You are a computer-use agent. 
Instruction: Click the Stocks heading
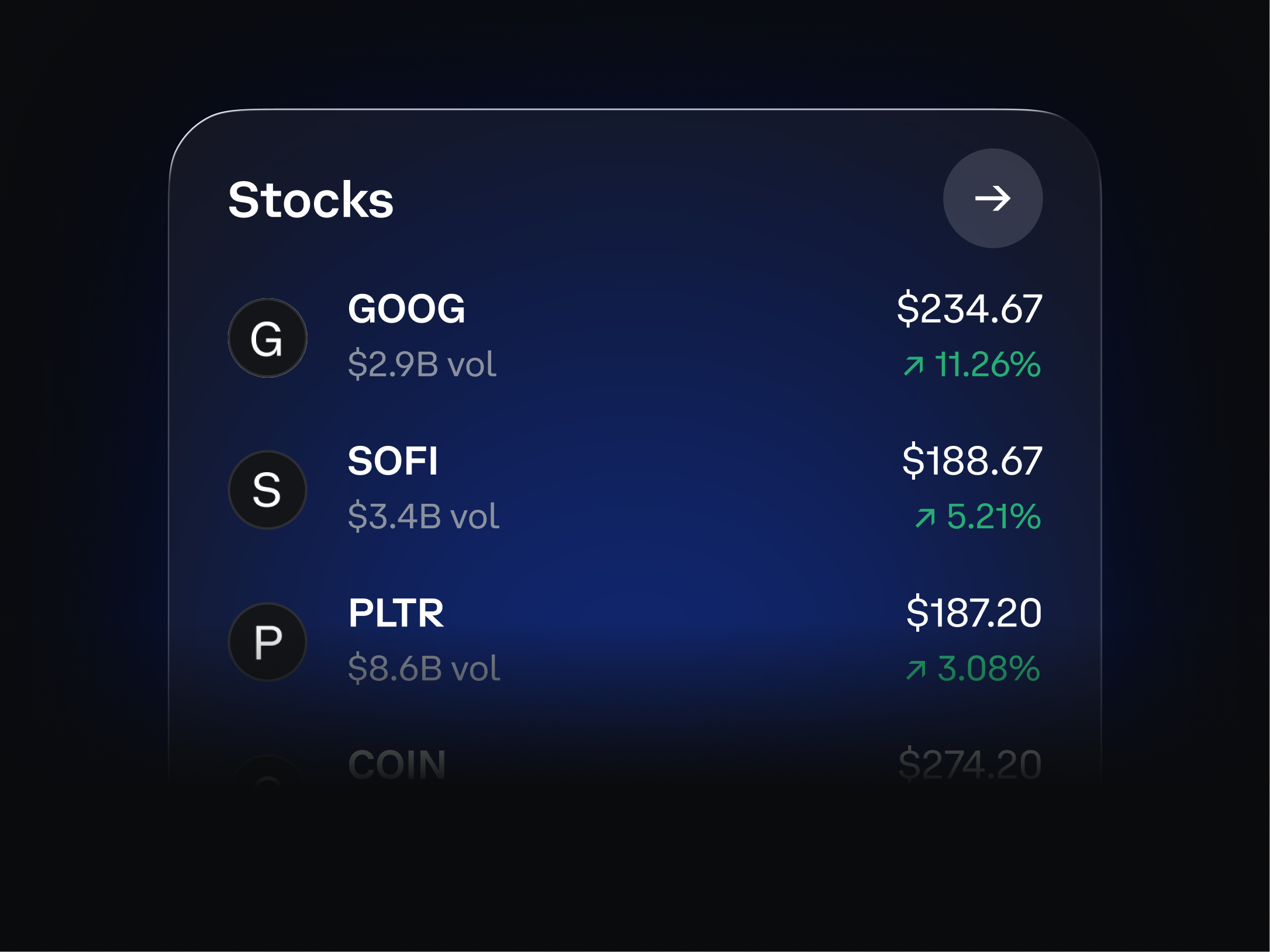pos(311,201)
